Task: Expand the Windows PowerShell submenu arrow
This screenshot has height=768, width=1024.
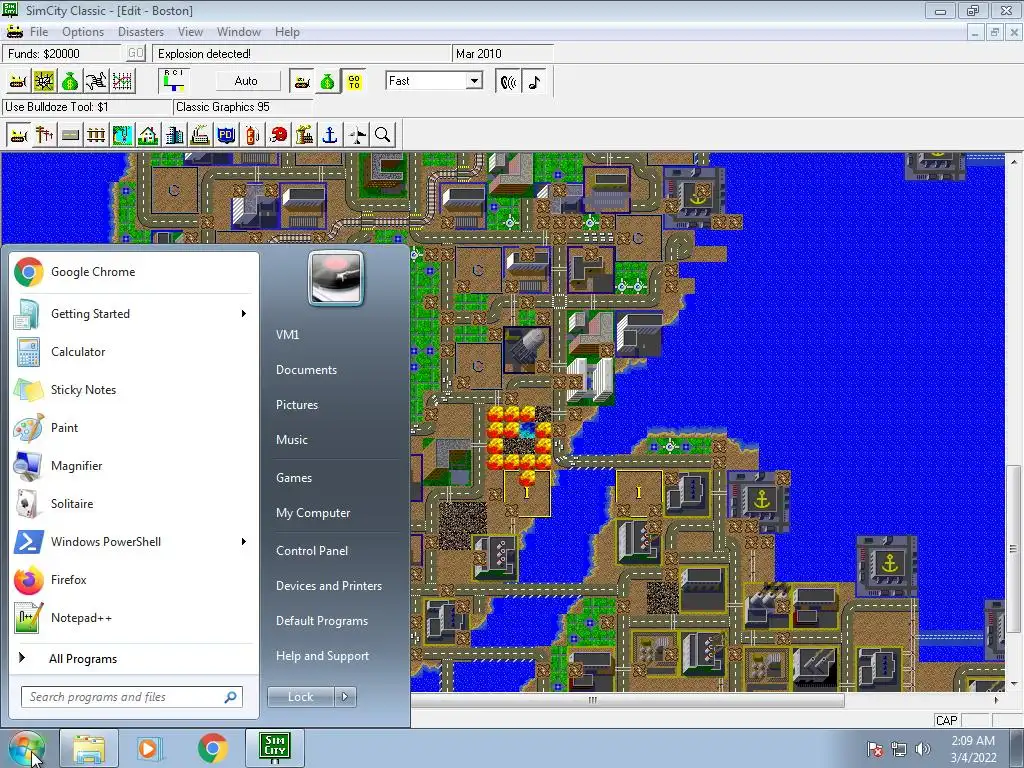Action: pyautogui.click(x=244, y=541)
